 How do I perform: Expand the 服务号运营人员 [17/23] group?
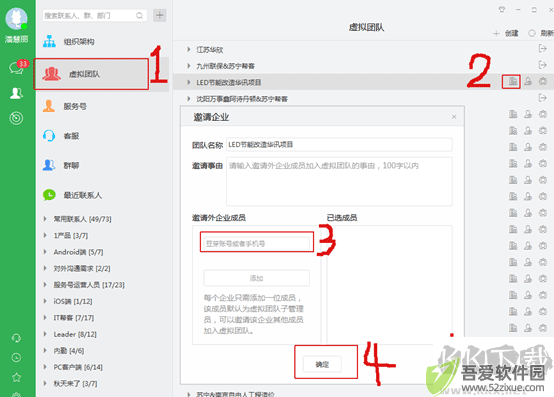coord(45,285)
